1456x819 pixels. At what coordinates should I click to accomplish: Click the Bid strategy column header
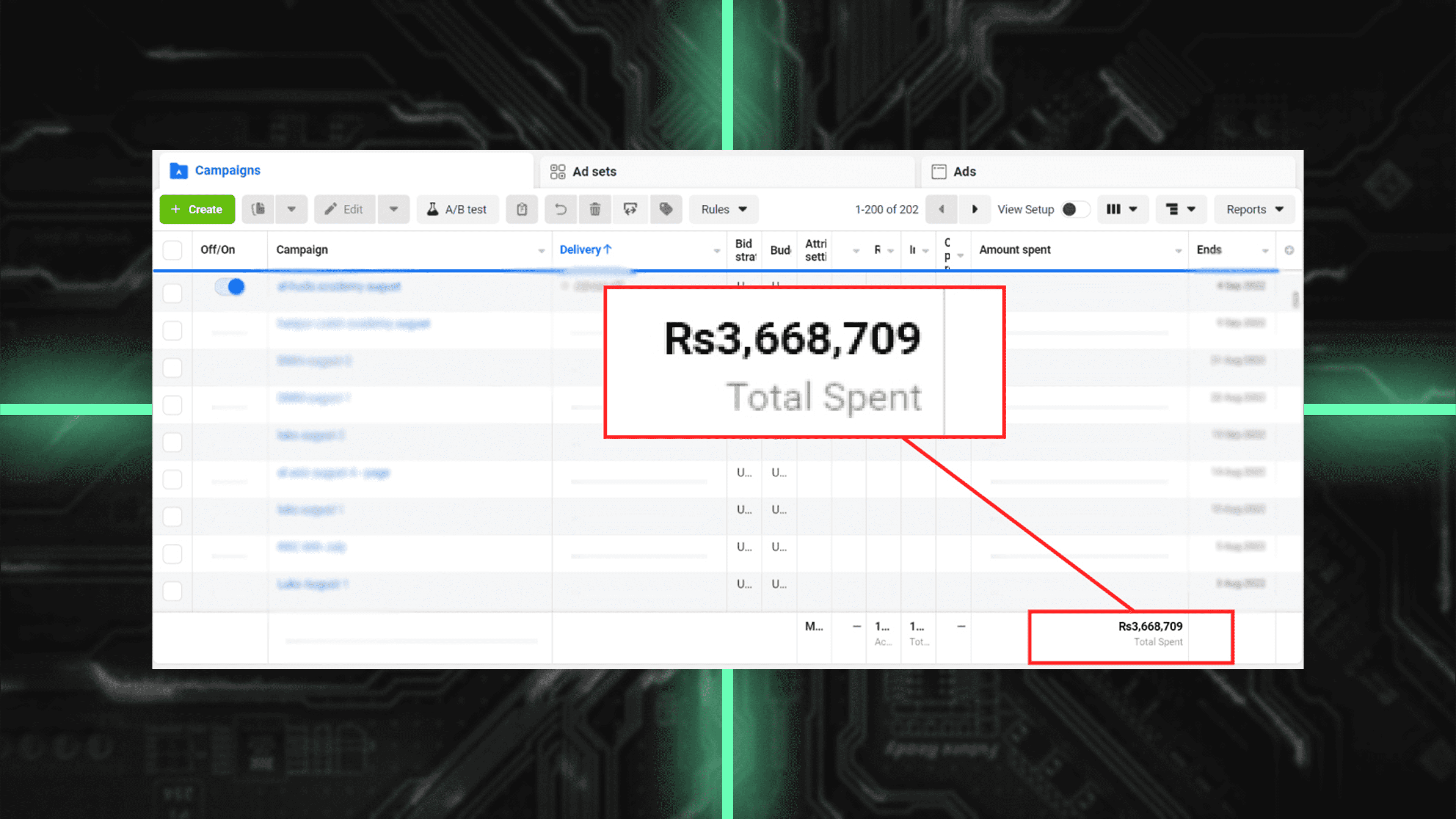[x=745, y=250]
